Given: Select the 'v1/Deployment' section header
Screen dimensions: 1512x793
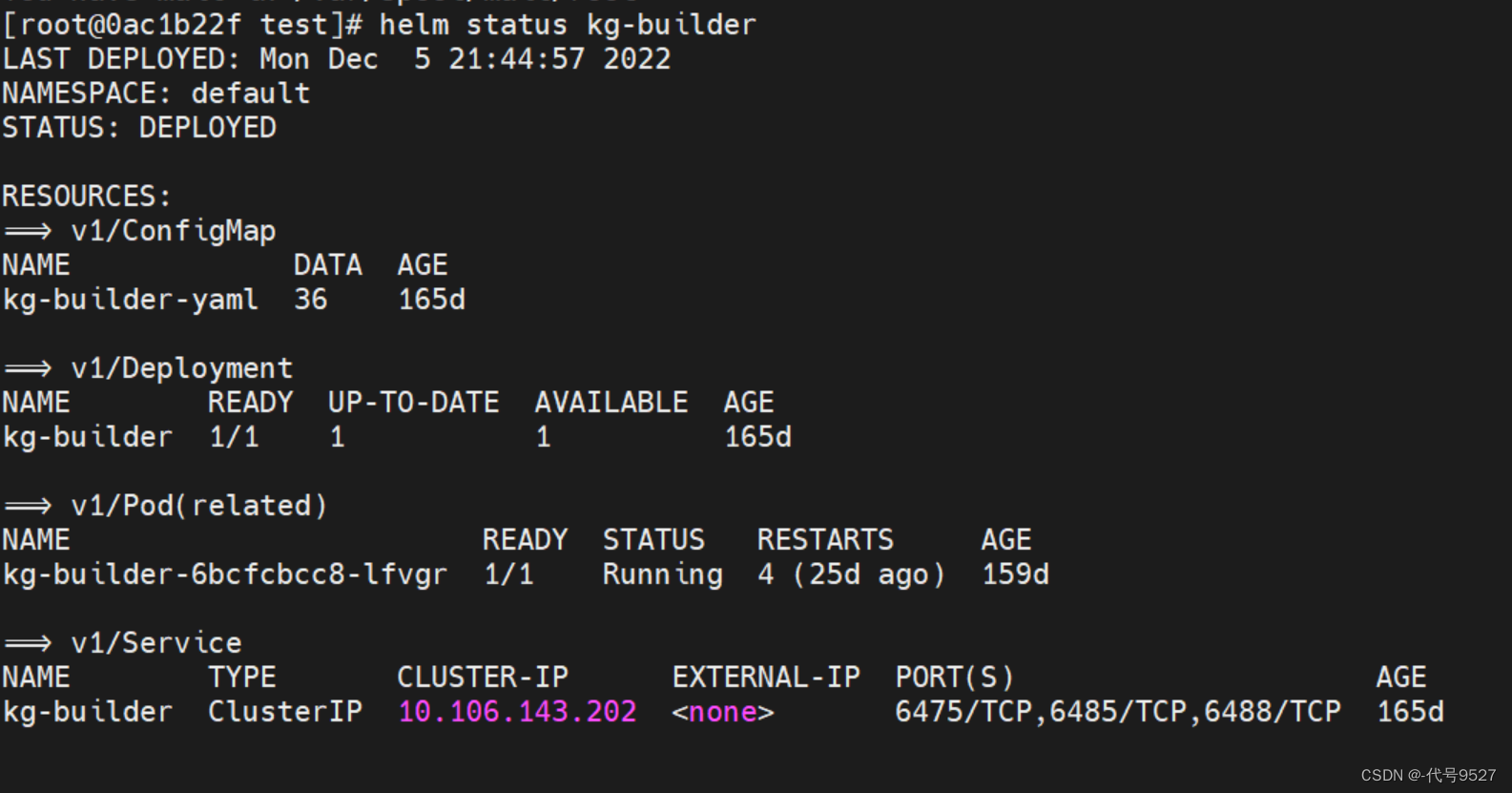Looking at the screenshot, I should [x=182, y=368].
